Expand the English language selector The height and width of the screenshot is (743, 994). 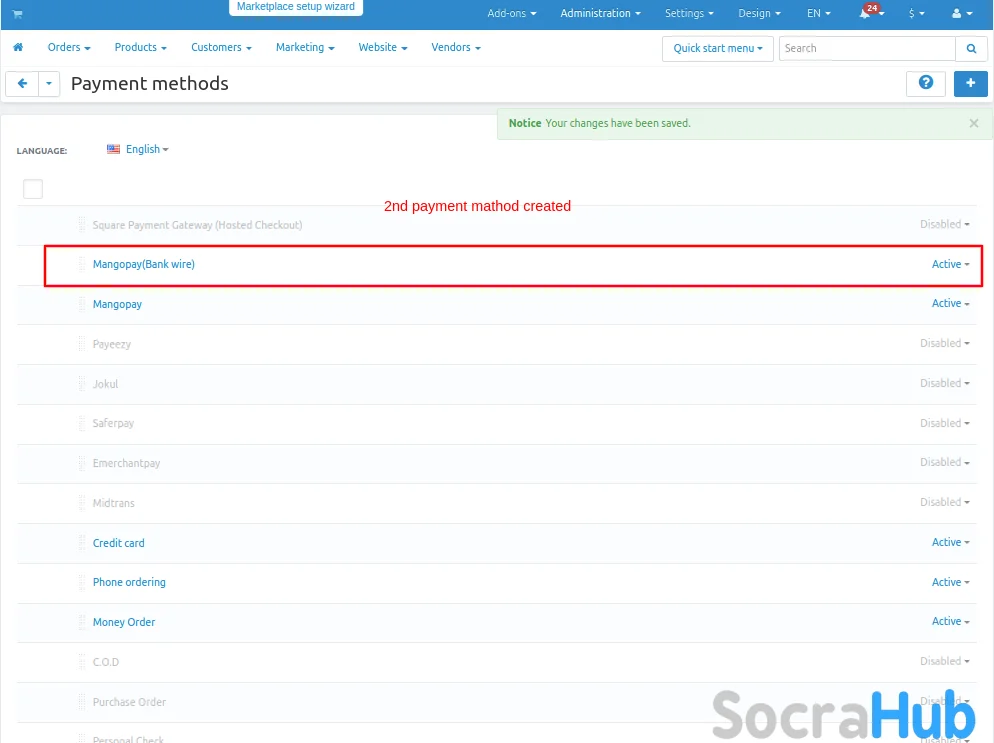coord(138,149)
